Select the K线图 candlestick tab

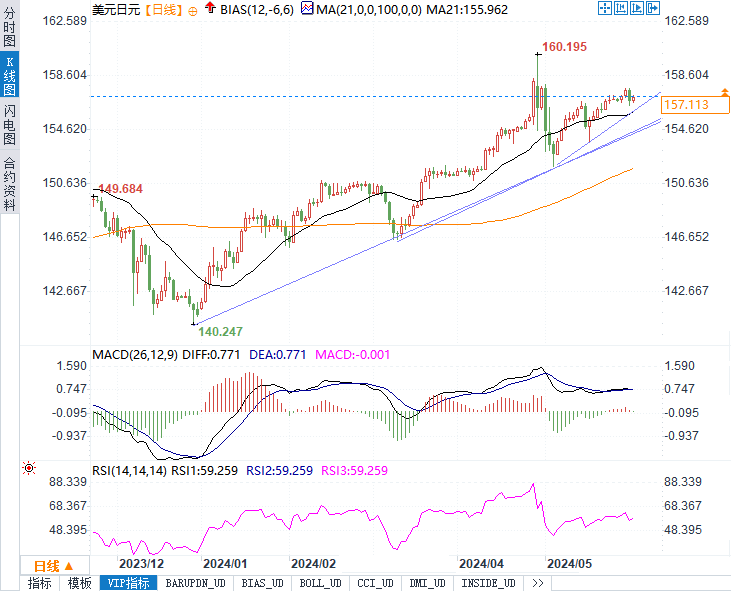click(x=9, y=76)
